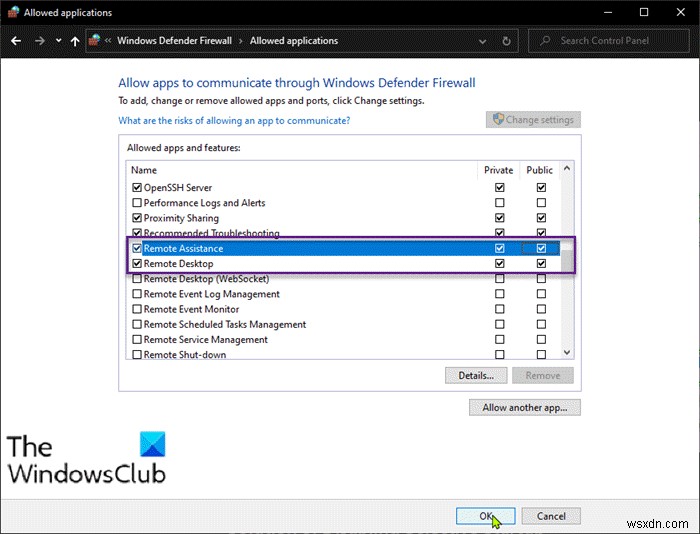
Task: Click the list scrollbar thumb
Action: click(x=567, y=261)
